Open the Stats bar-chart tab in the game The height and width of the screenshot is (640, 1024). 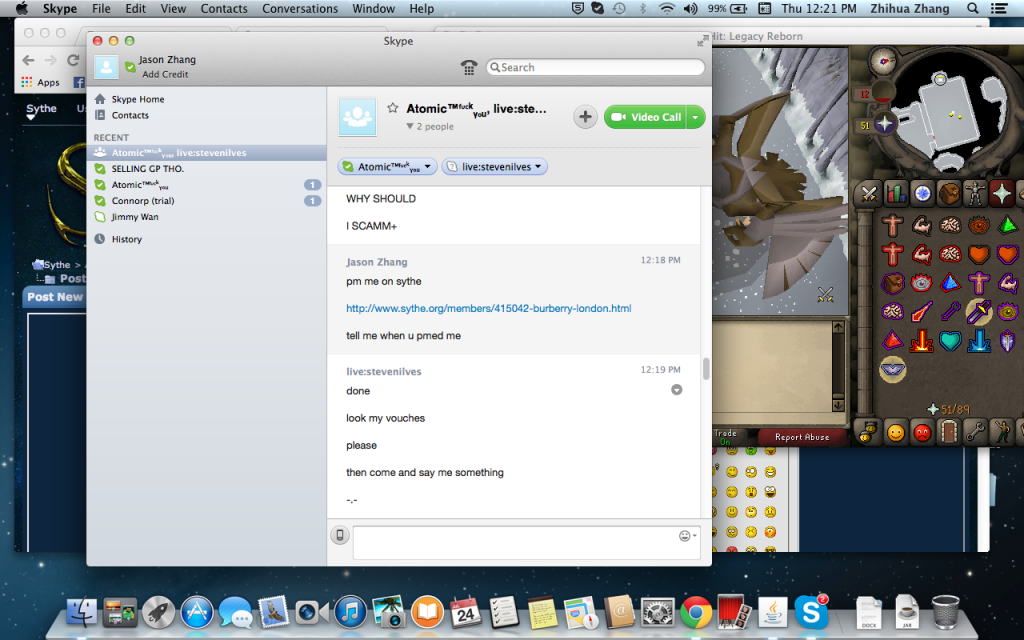point(895,194)
